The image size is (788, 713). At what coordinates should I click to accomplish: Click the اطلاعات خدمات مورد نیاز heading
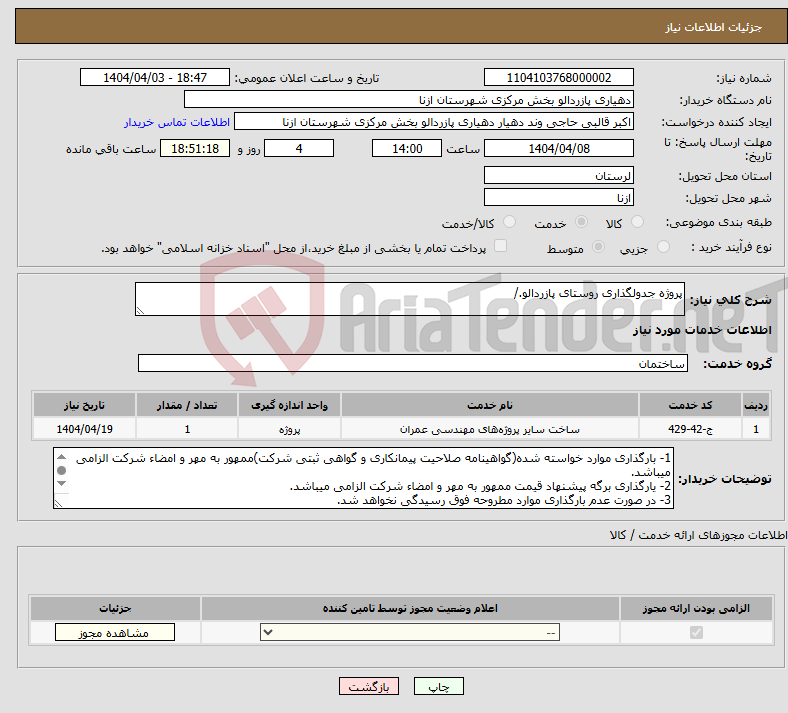point(702,330)
